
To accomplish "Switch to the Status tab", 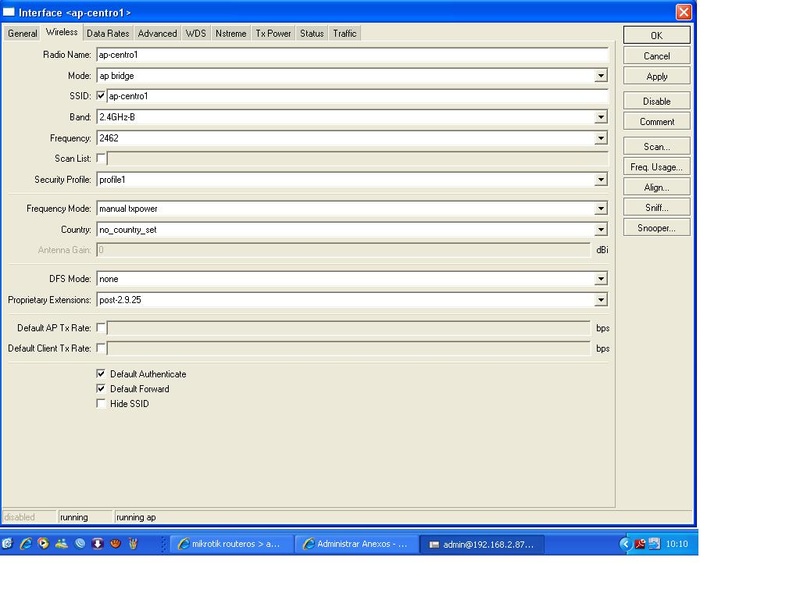I will click(312, 33).
